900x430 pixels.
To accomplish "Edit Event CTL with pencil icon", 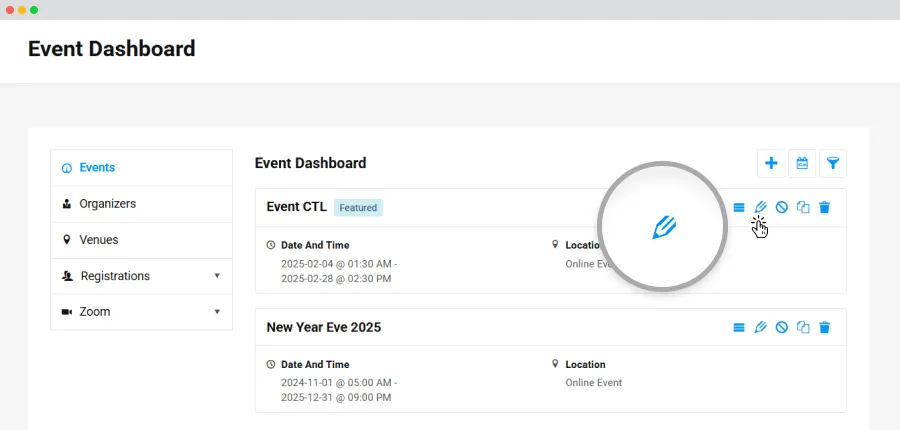I will (761, 207).
